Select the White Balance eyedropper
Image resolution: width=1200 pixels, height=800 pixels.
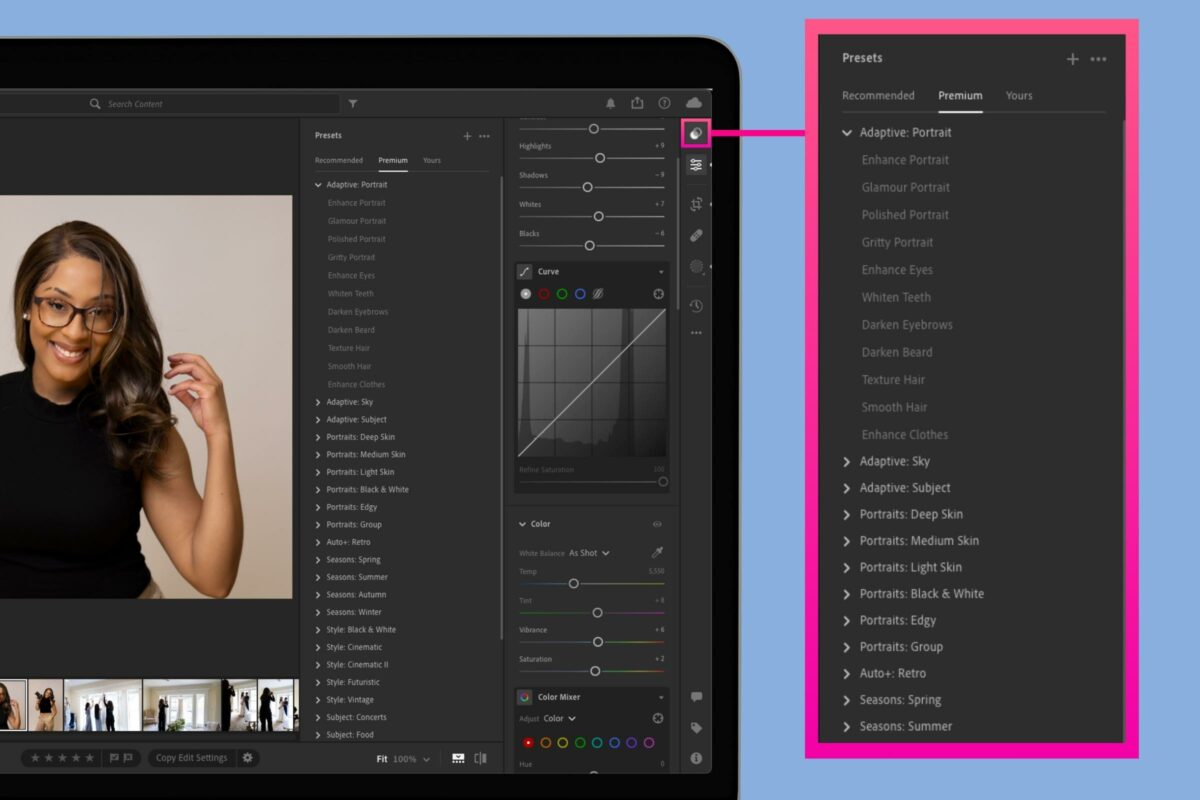click(x=655, y=551)
